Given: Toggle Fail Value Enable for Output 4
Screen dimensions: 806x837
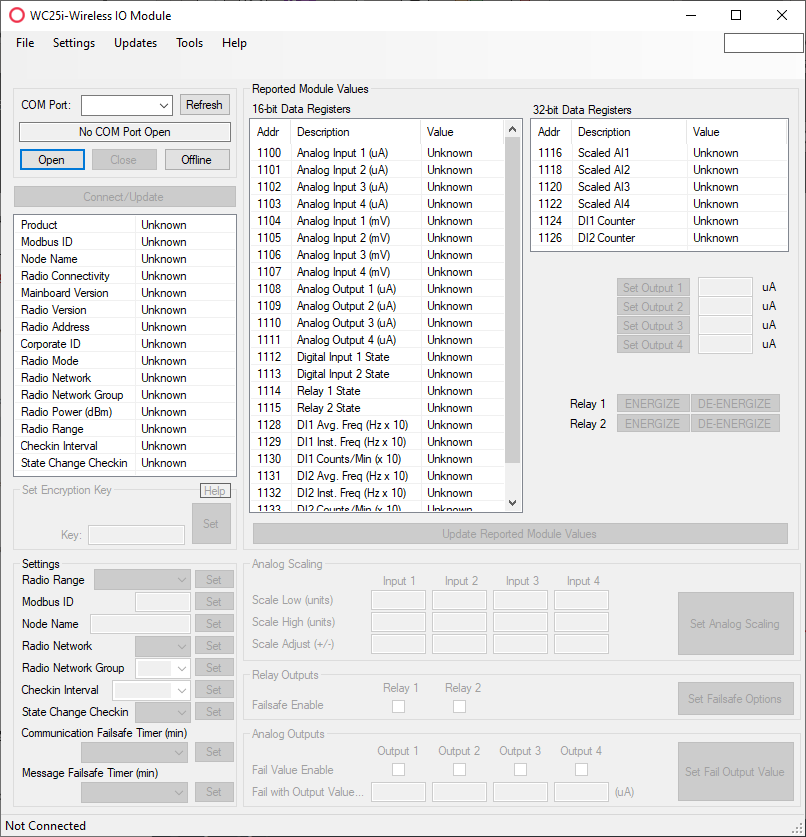Looking at the screenshot, I should 581,770.
